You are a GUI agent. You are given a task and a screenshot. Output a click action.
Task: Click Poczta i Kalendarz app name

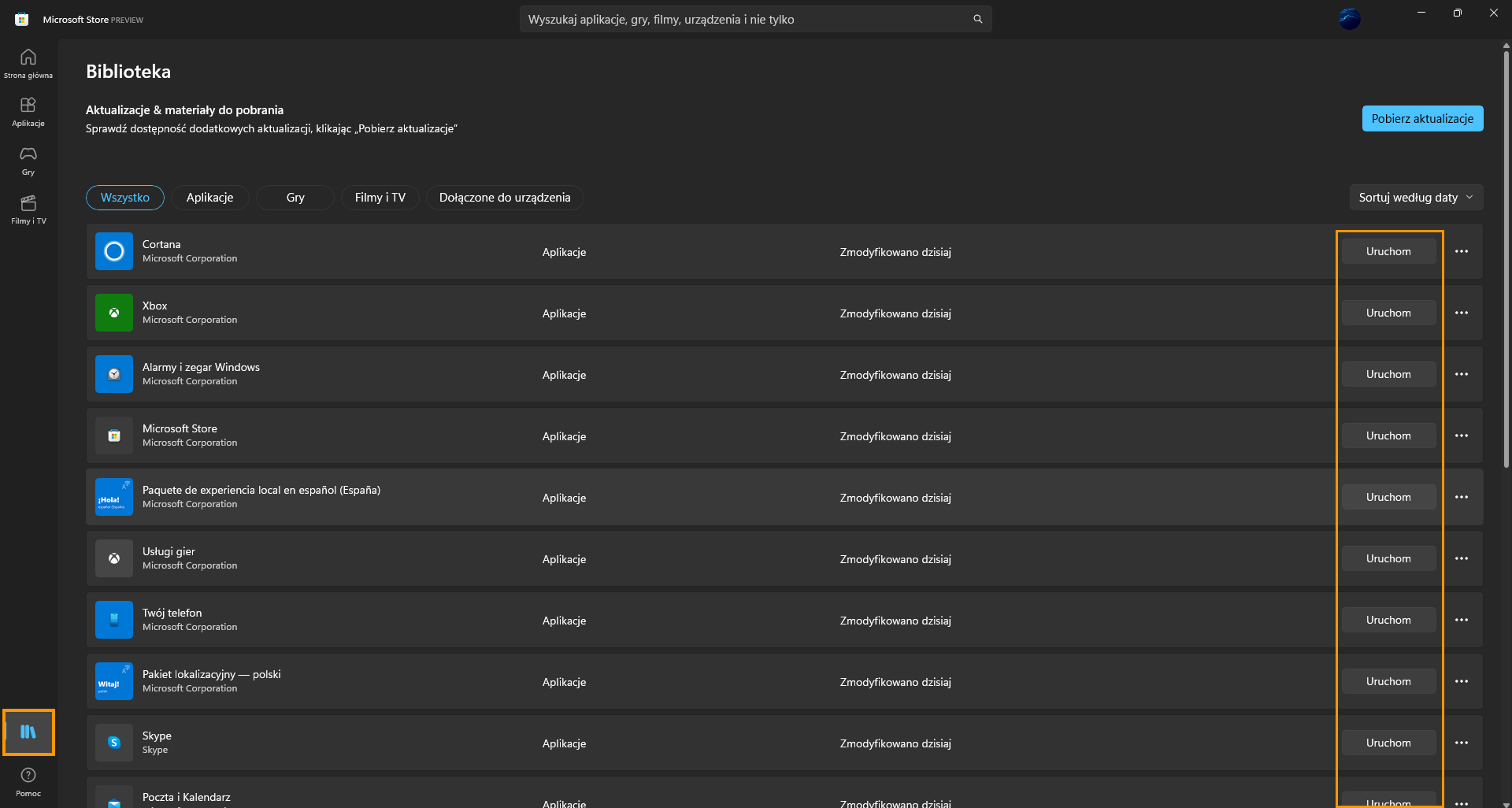tap(187, 797)
